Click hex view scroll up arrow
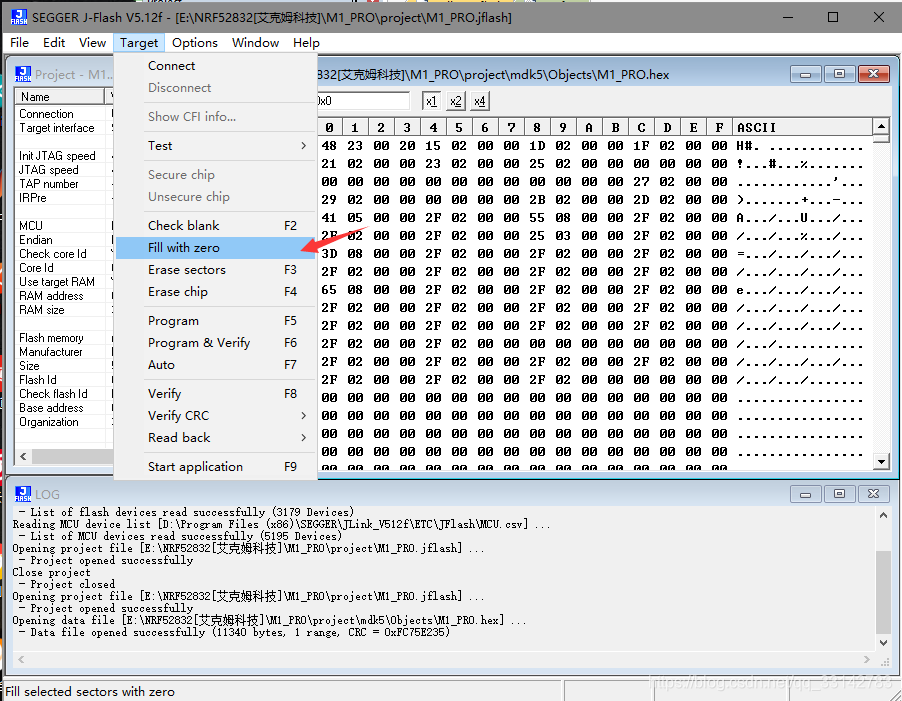902x701 pixels. pos(881,127)
